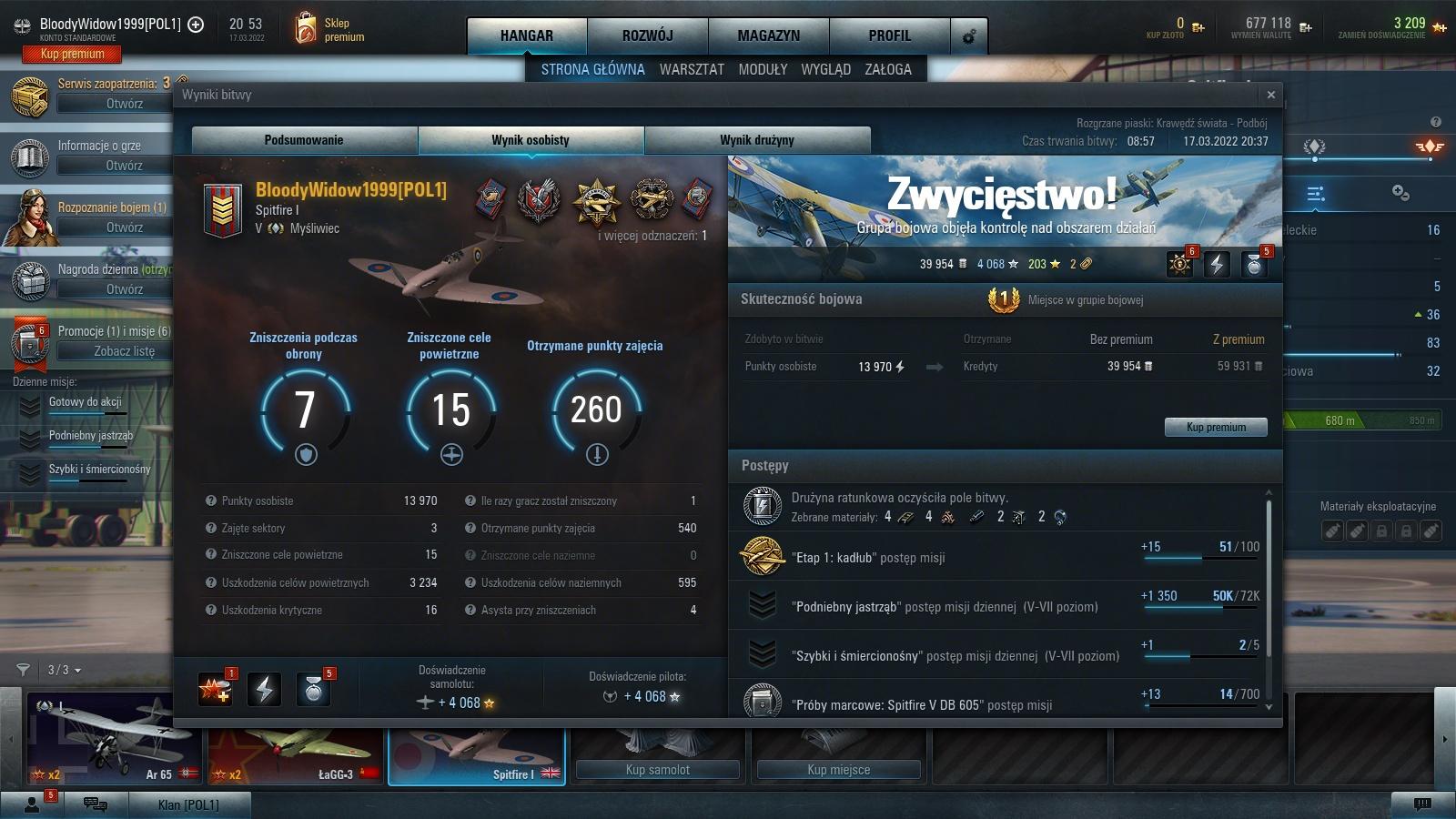This screenshot has width=1456, height=819.
Task: Click the Sklep premium shop icon
Action: (306, 29)
